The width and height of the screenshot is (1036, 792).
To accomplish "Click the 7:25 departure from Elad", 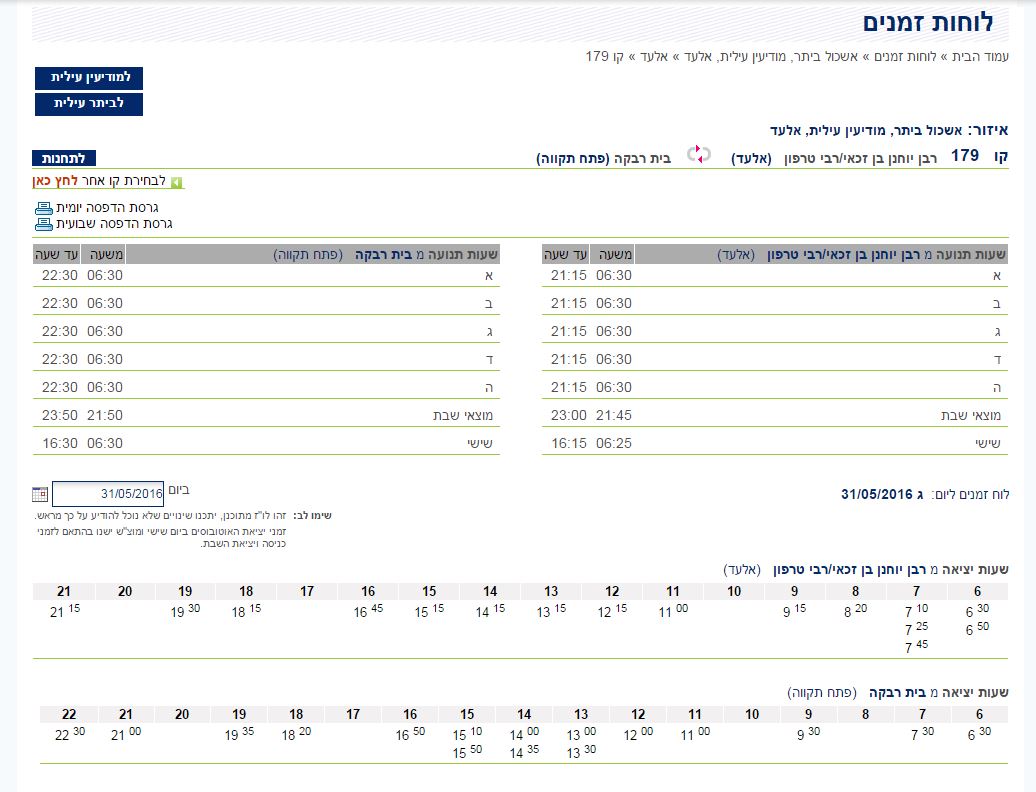I will (916, 628).
